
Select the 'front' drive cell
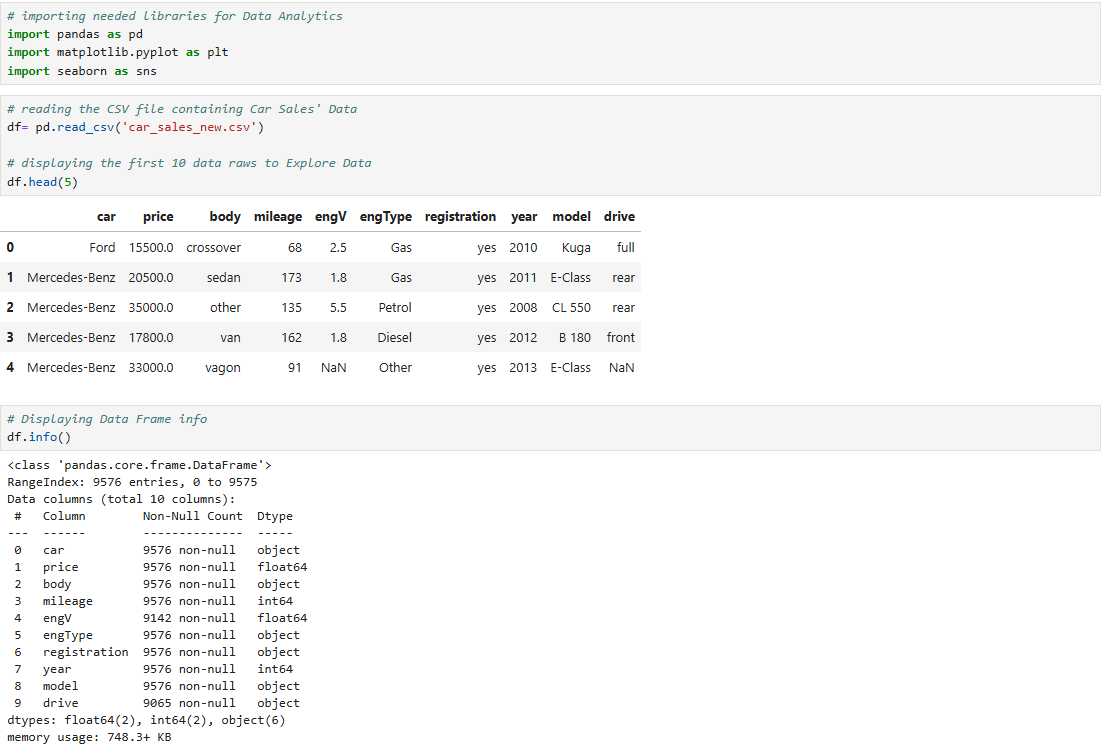click(620, 337)
